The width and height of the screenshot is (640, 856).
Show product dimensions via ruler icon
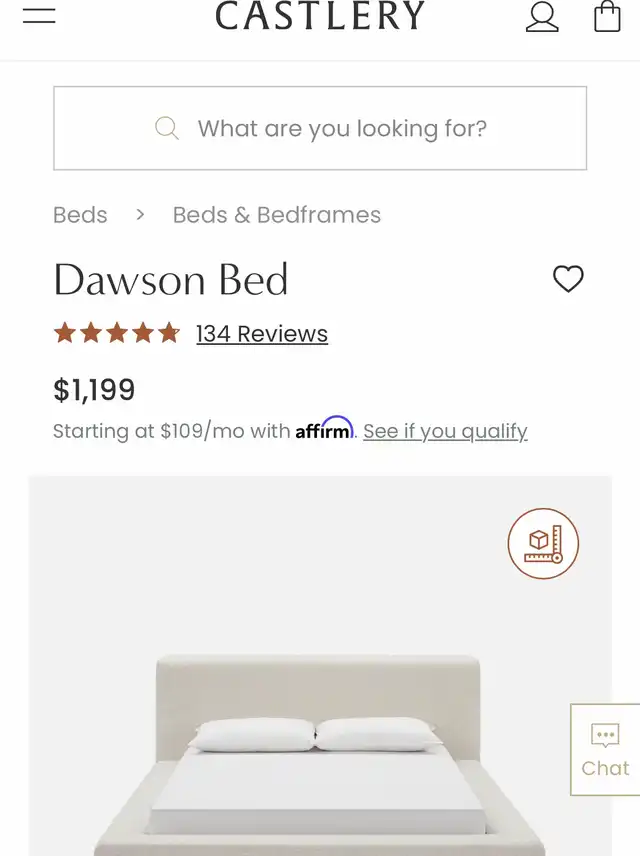(543, 543)
